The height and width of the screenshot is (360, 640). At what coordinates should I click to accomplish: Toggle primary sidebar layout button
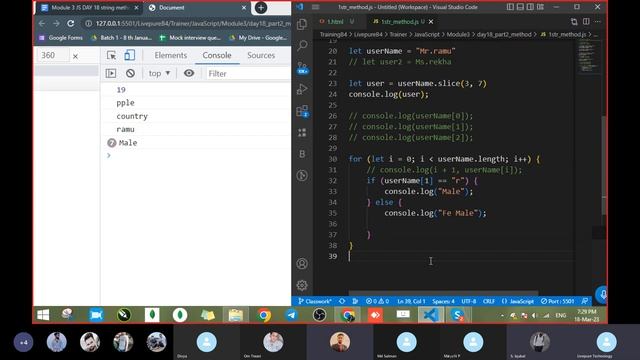pos(510,7)
